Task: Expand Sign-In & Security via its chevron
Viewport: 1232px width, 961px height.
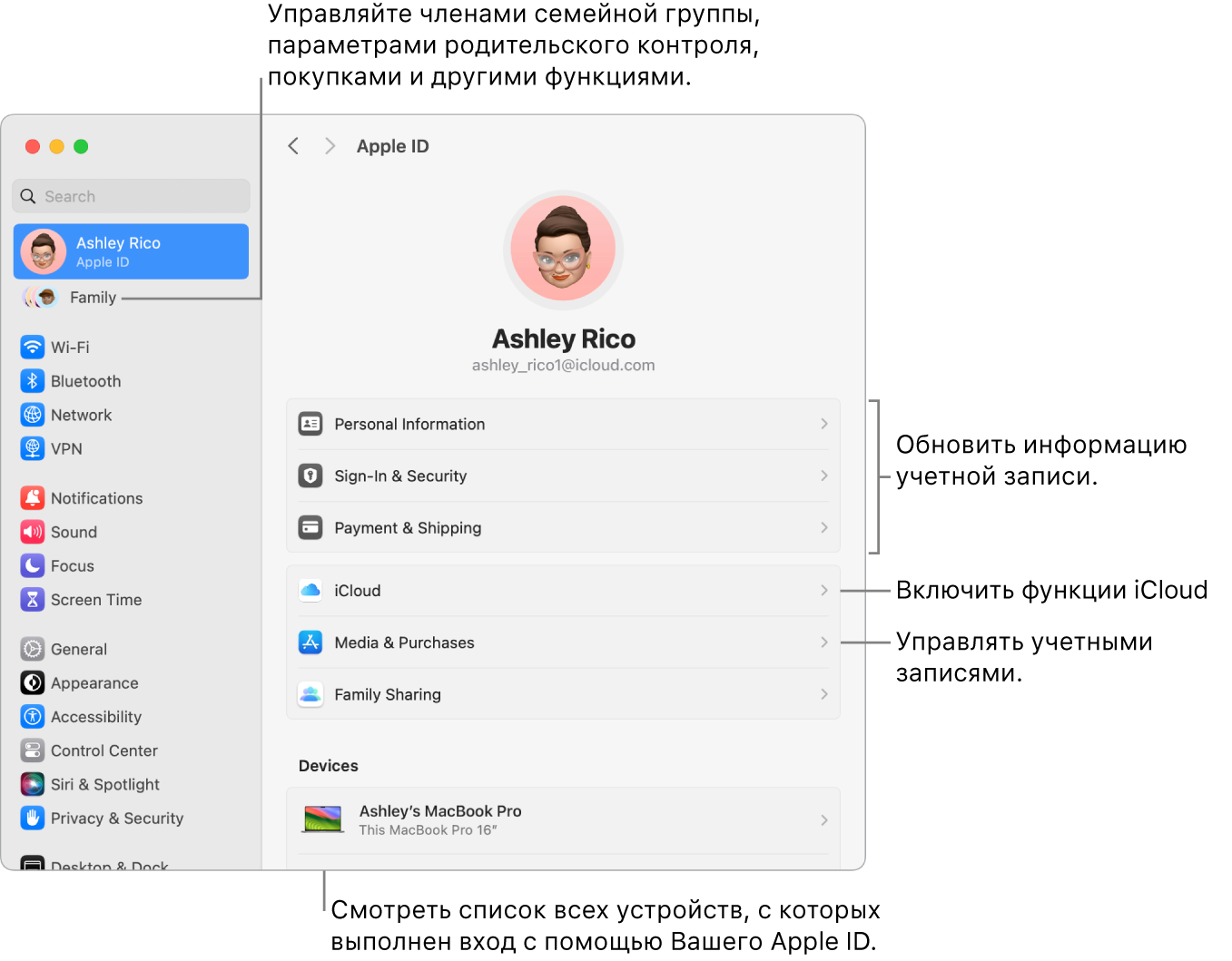Action: (824, 476)
